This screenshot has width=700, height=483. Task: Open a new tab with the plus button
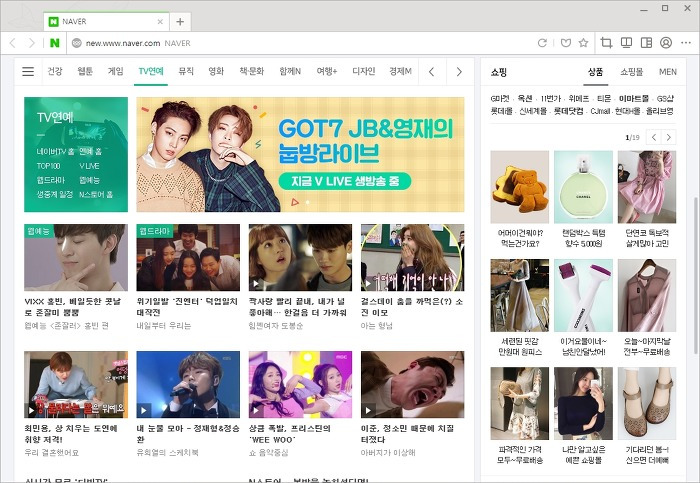[x=180, y=21]
